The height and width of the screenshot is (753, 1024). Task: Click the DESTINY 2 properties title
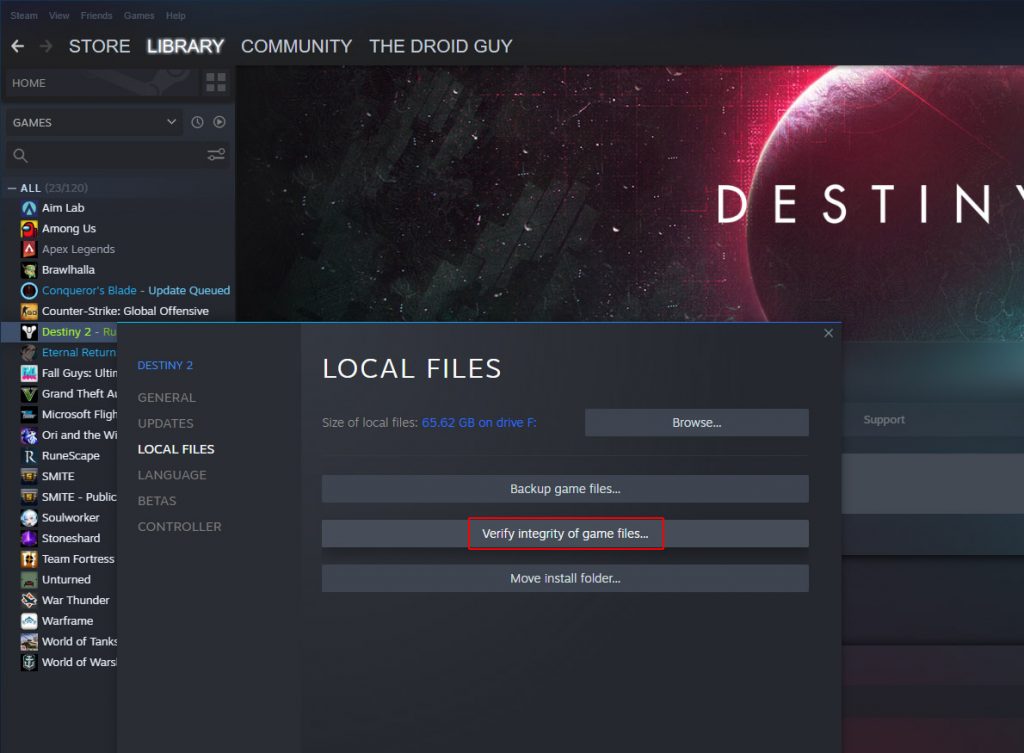[x=165, y=366]
